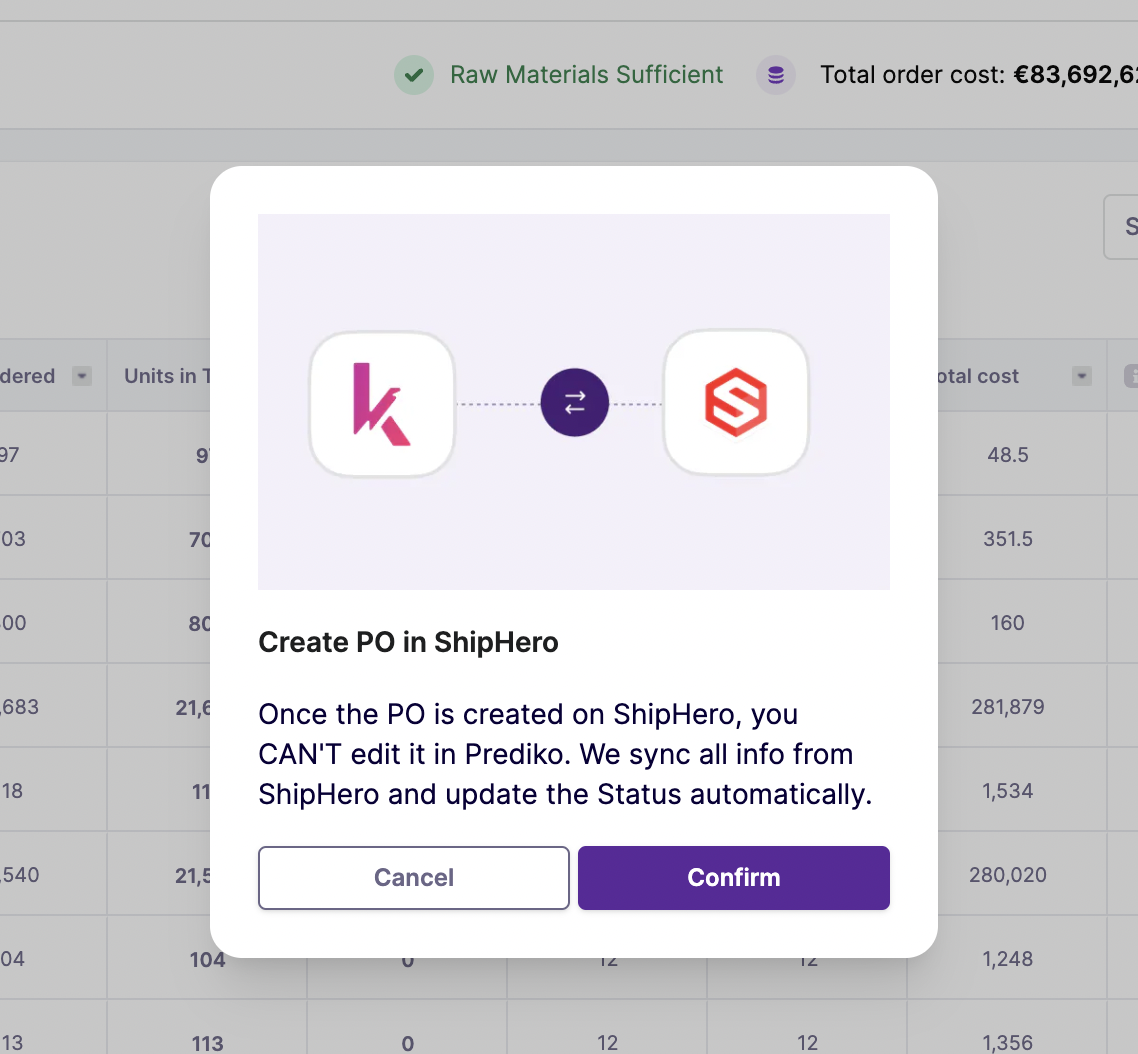The width and height of the screenshot is (1138, 1054).
Task: Click the purple coin stack cost icon
Action: [x=776, y=75]
